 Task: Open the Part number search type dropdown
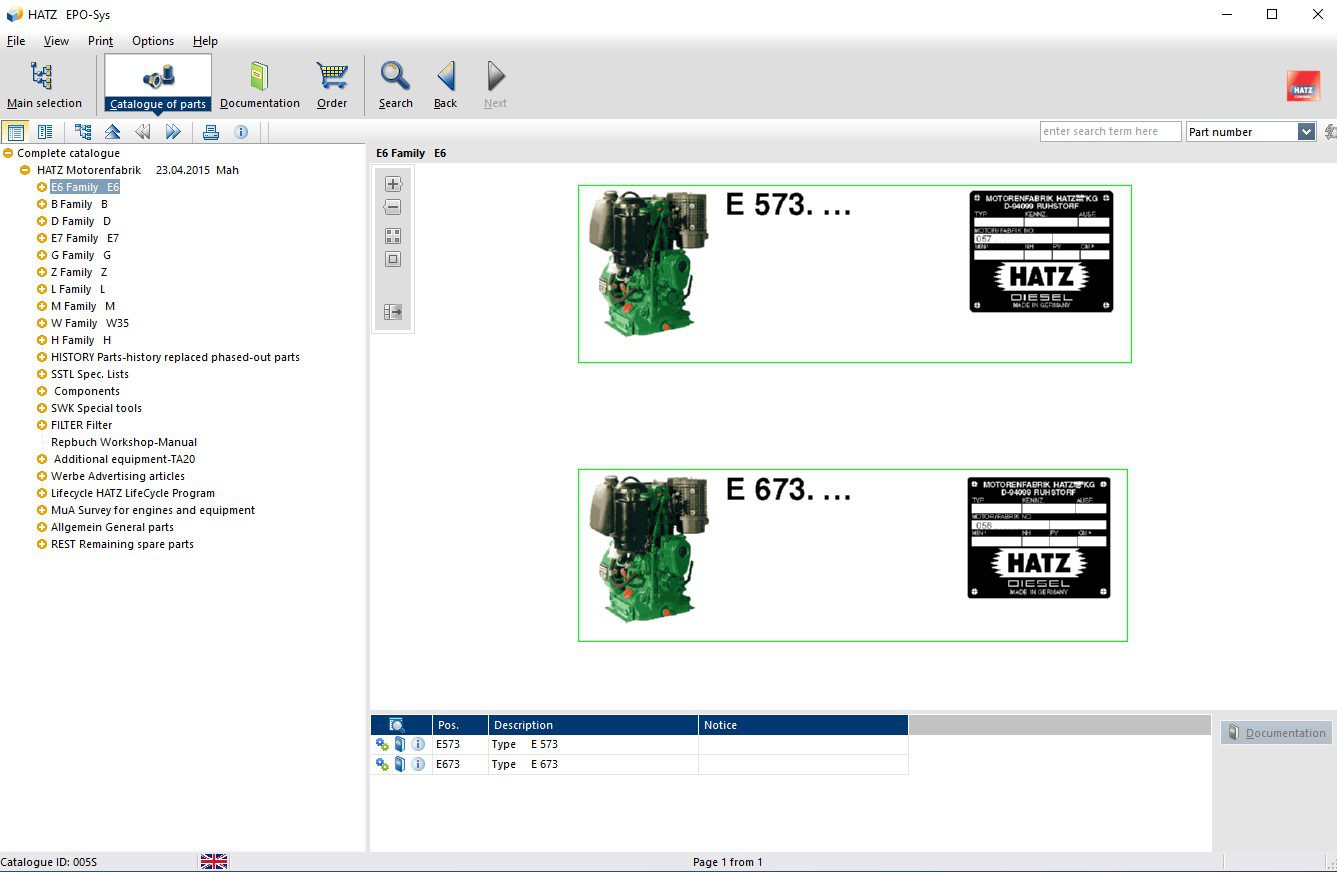1306,131
